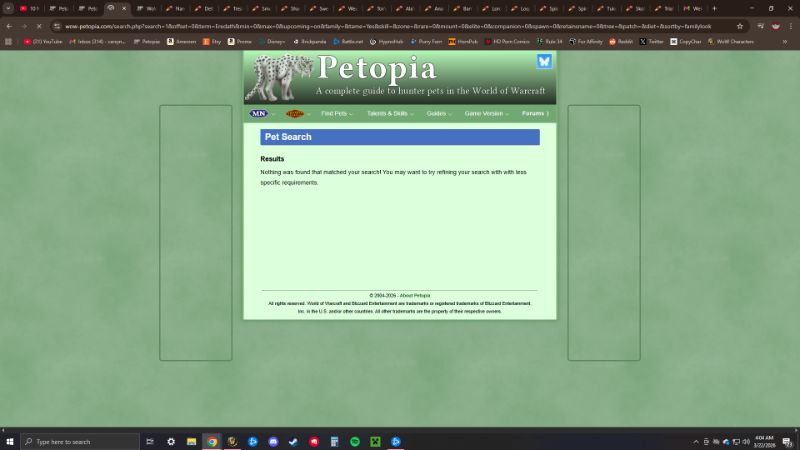Open the Calculator icon on taskbar
This screenshot has height=450, width=800.
click(334, 442)
